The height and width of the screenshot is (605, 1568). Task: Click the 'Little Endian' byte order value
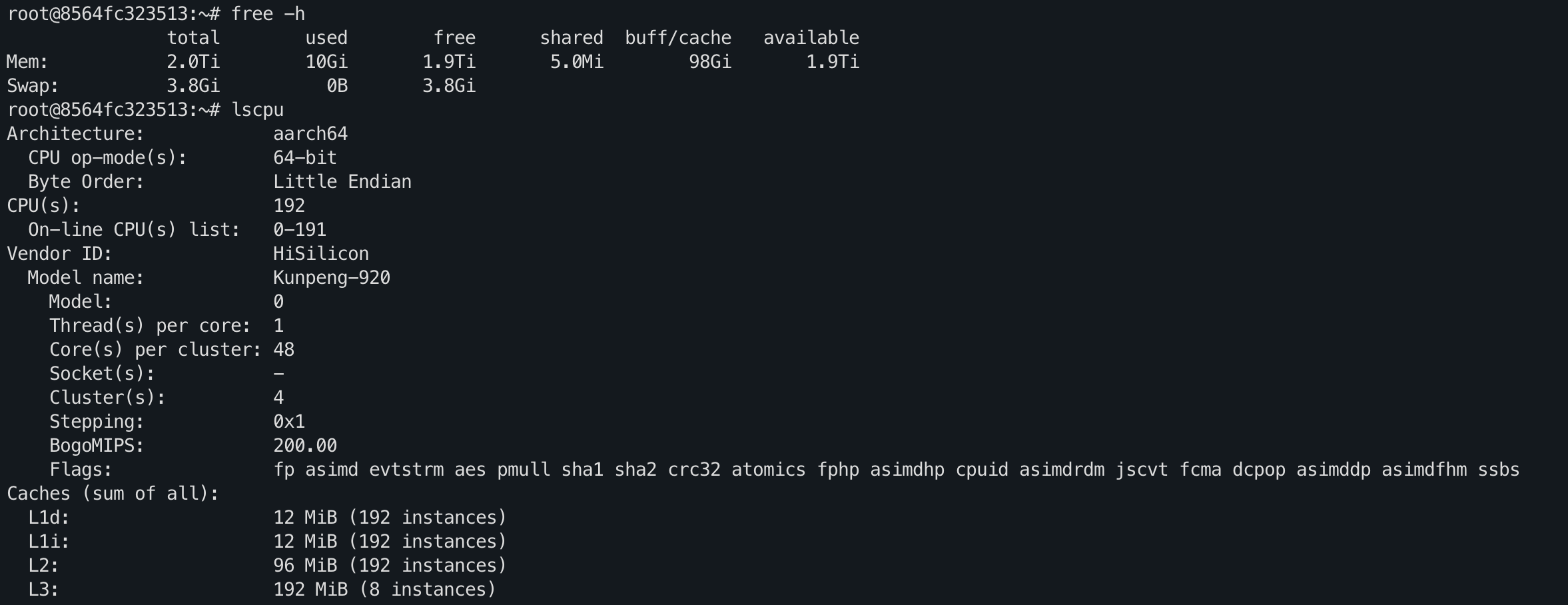342,182
